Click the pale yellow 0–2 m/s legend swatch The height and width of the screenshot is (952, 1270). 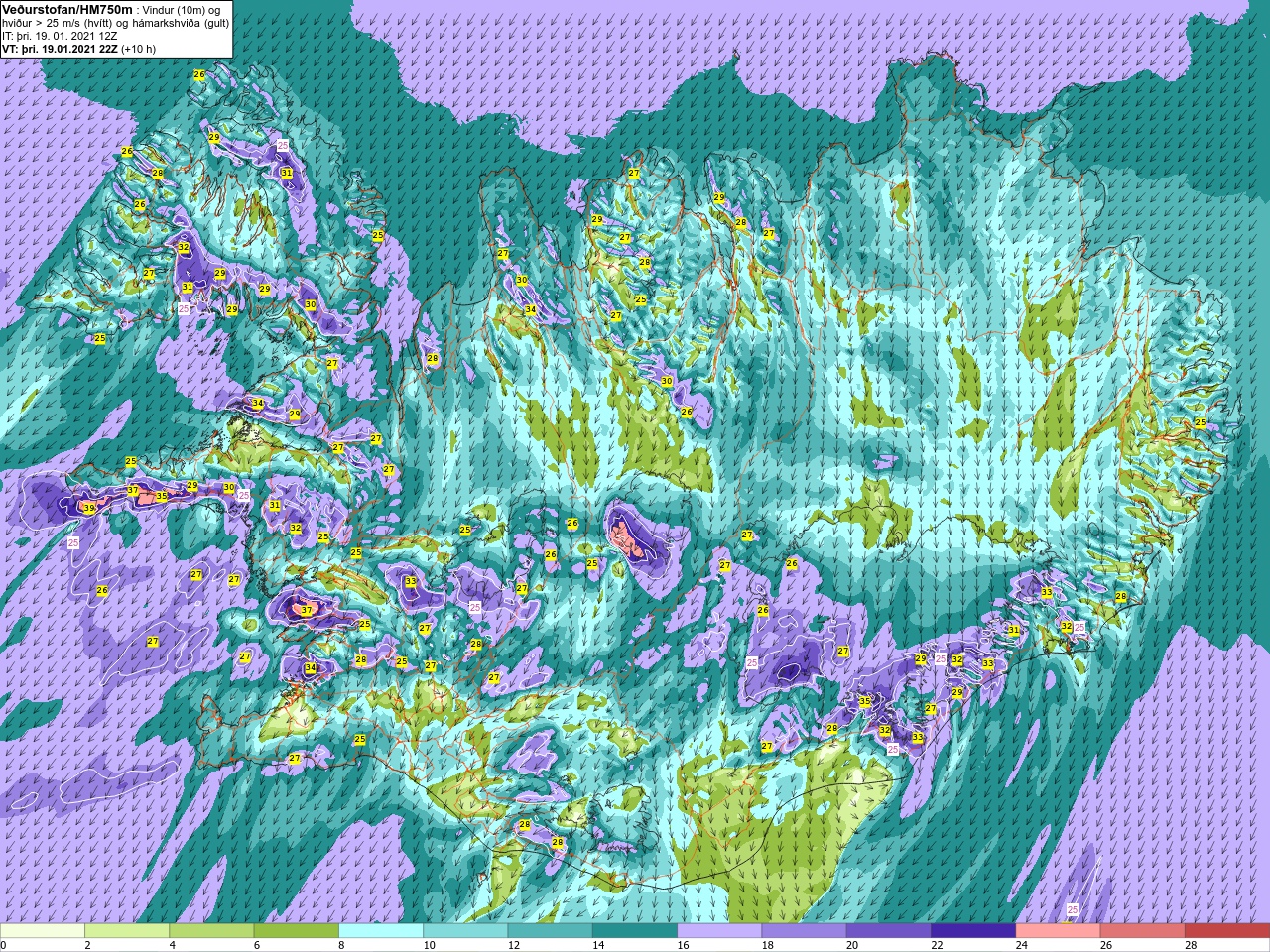click(43, 931)
